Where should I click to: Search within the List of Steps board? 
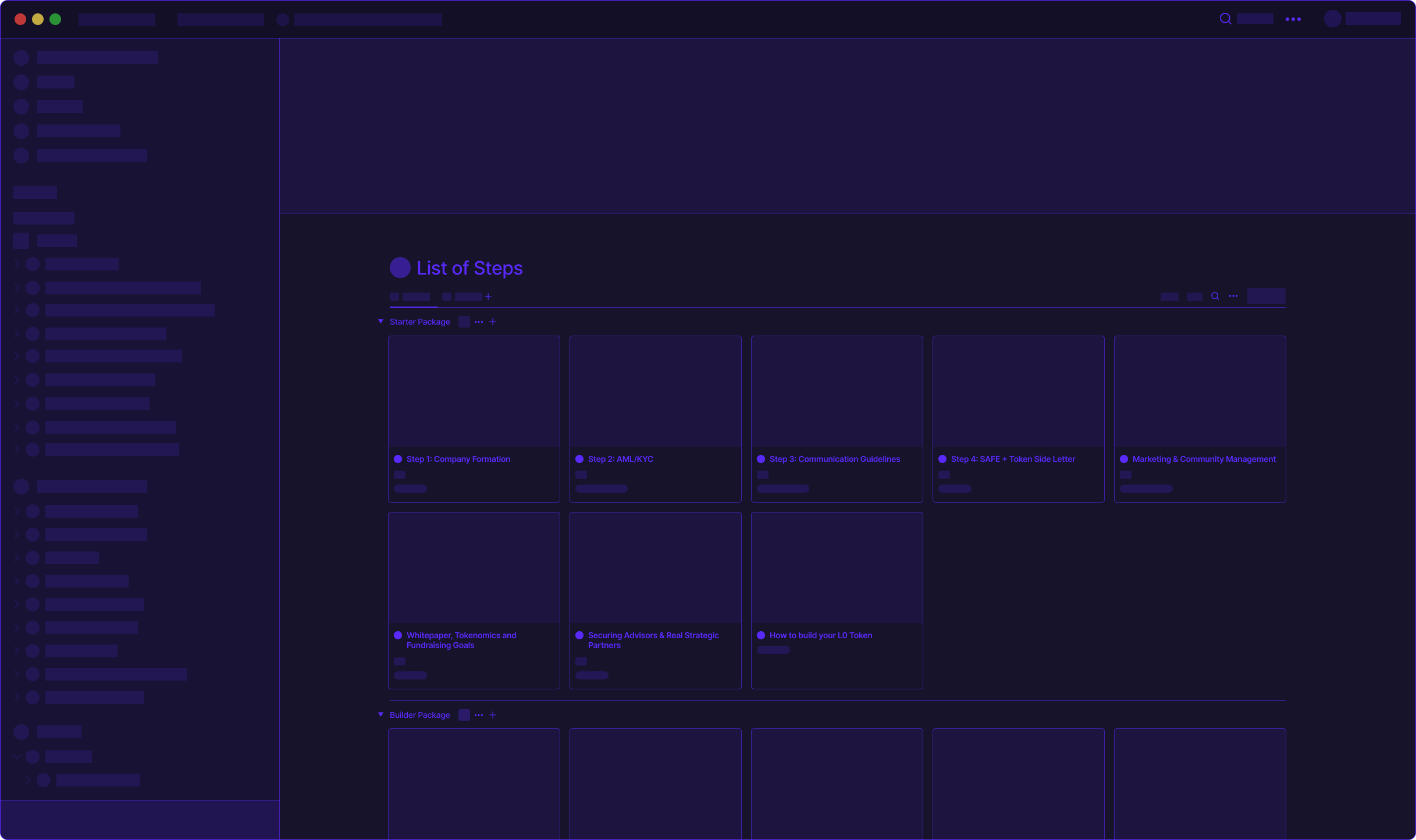coord(1215,297)
